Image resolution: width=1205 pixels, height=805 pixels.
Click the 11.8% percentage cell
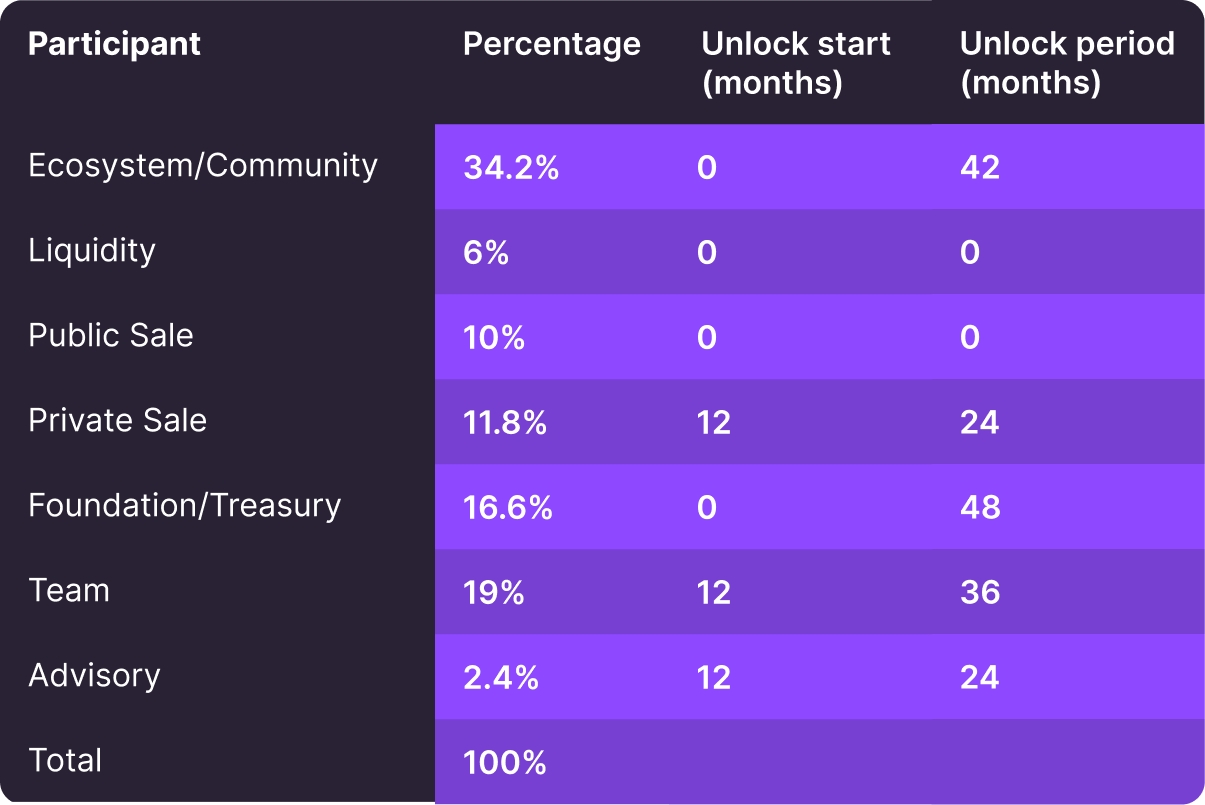tap(505, 422)
